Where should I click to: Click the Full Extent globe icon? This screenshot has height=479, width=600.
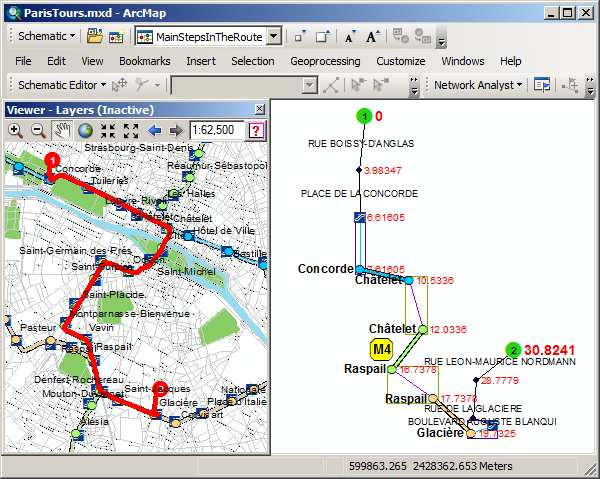85,131
